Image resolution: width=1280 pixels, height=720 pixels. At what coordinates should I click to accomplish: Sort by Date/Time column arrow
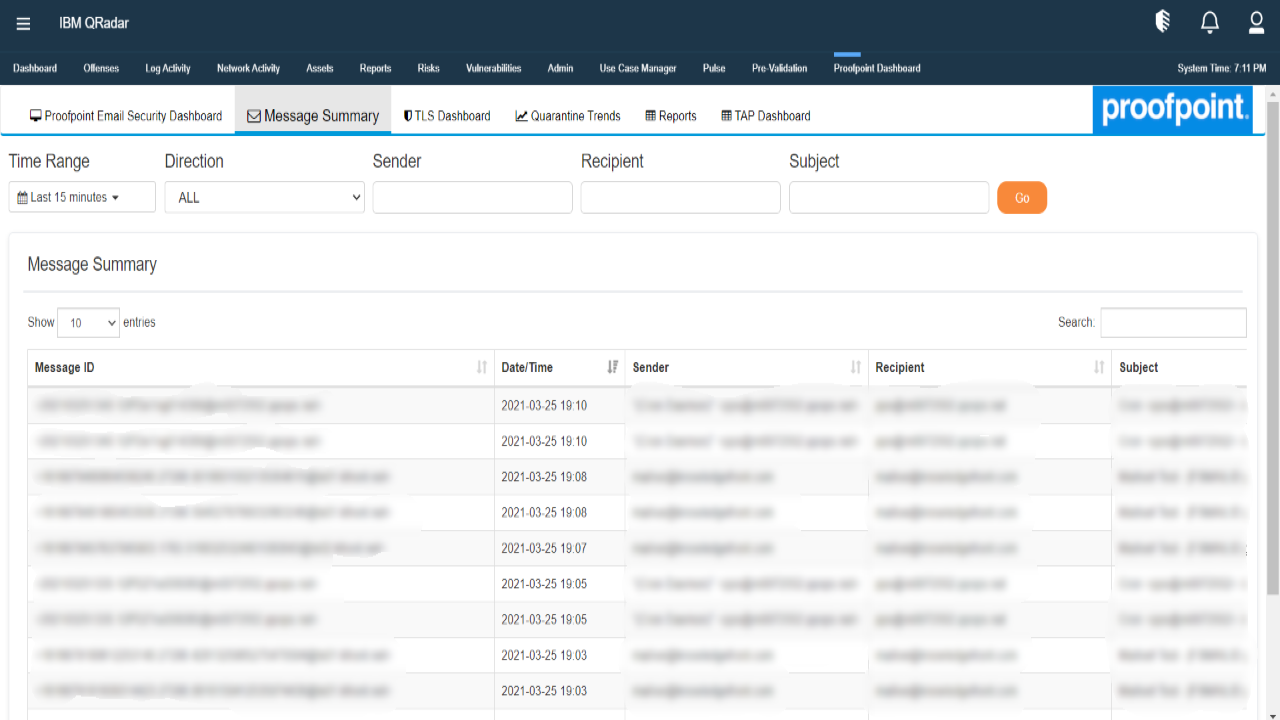pyautogui.click(x=612, y=368)
